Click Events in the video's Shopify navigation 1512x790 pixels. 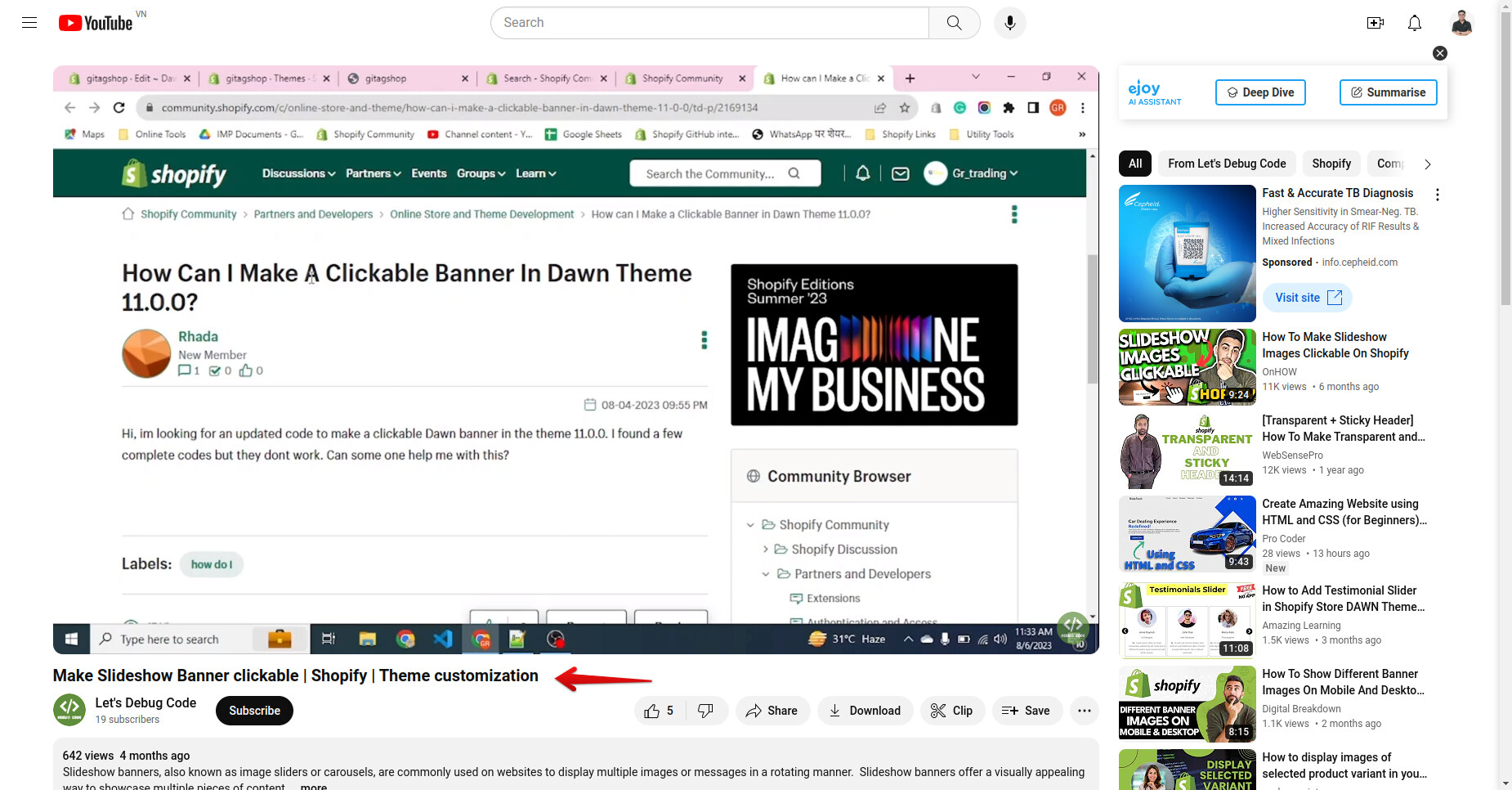[429, 173]
